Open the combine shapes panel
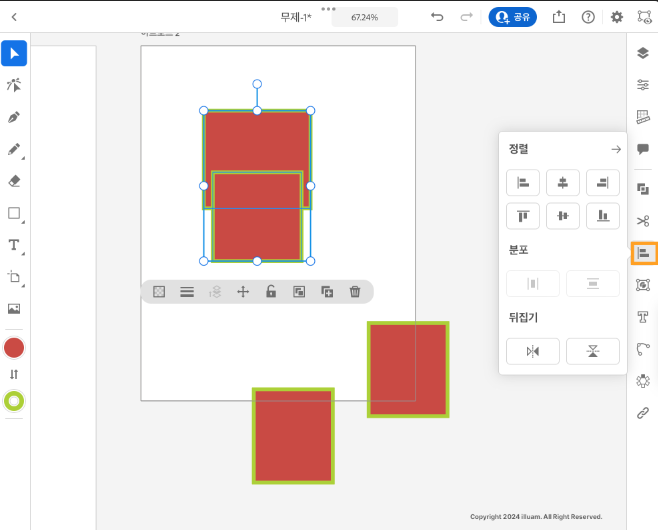The width and height of the screenshot is (658, 530). [x=642, y=189]
